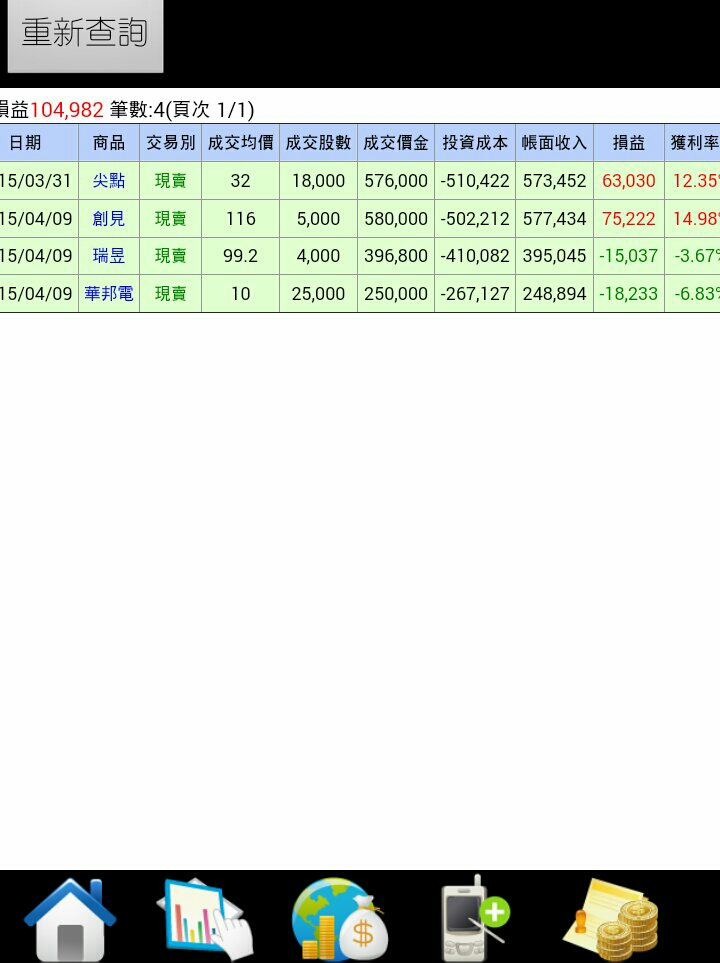Click the share count 25,000
720x963 pixels.
(318, 294)
